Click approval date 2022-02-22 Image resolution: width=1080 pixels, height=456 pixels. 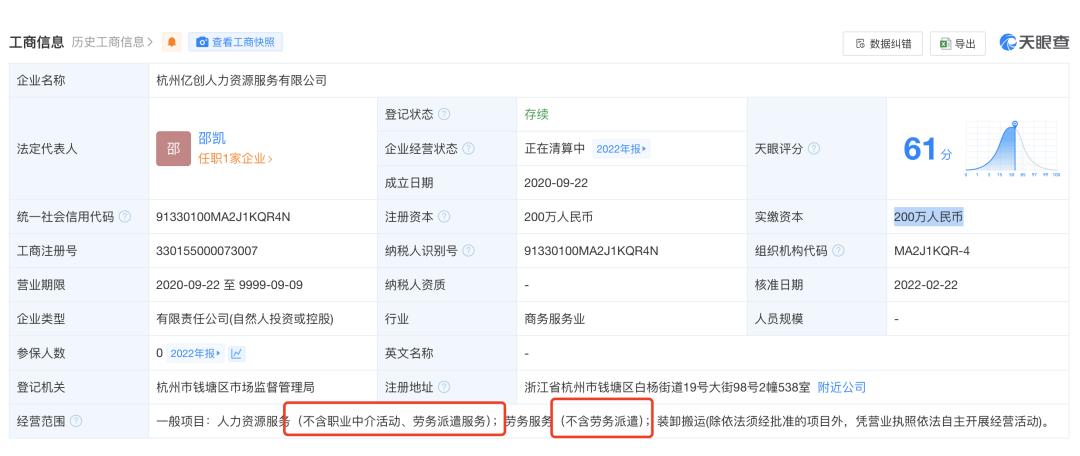(x=926, y=284)
